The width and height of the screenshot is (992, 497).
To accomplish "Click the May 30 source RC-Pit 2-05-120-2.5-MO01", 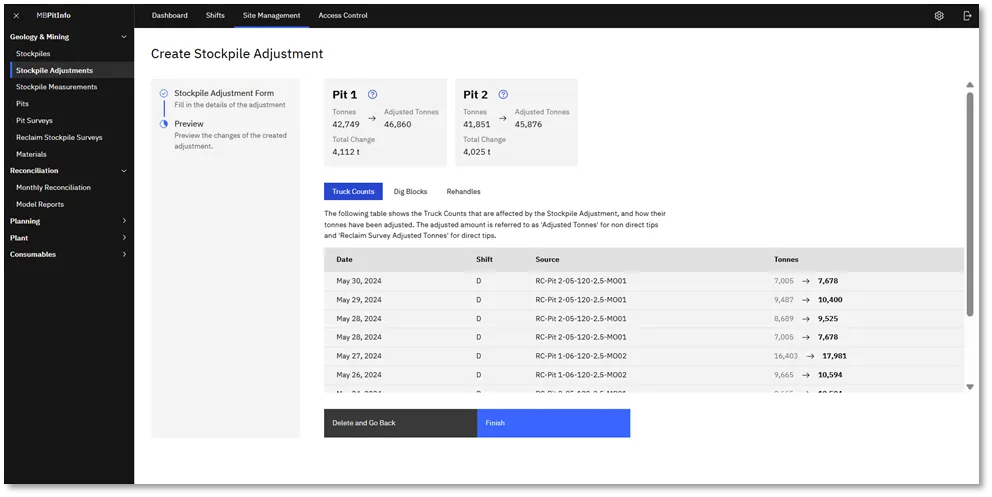I will [x=581, y=281].
